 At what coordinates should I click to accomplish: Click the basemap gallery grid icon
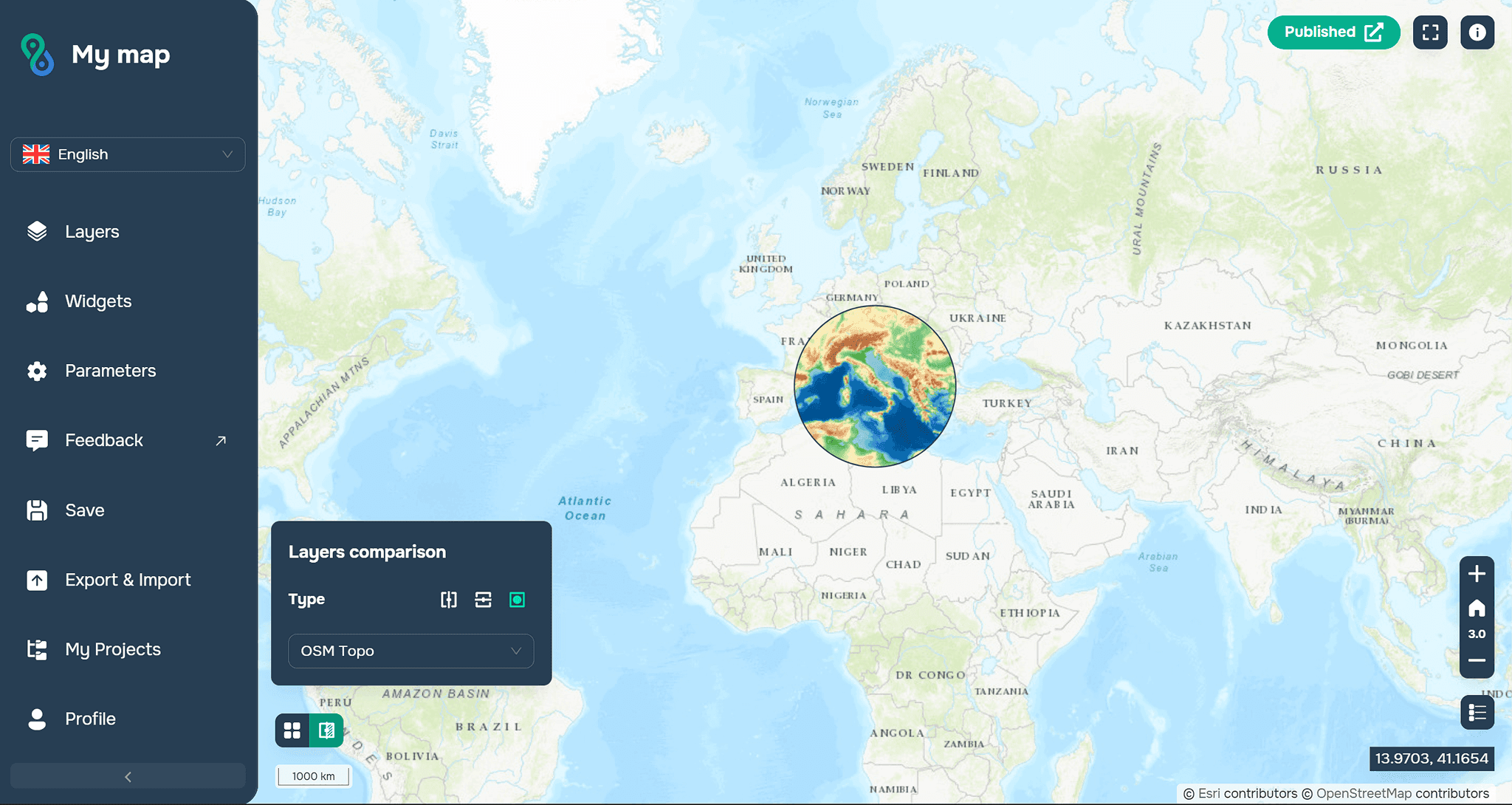tap(292, 730)
